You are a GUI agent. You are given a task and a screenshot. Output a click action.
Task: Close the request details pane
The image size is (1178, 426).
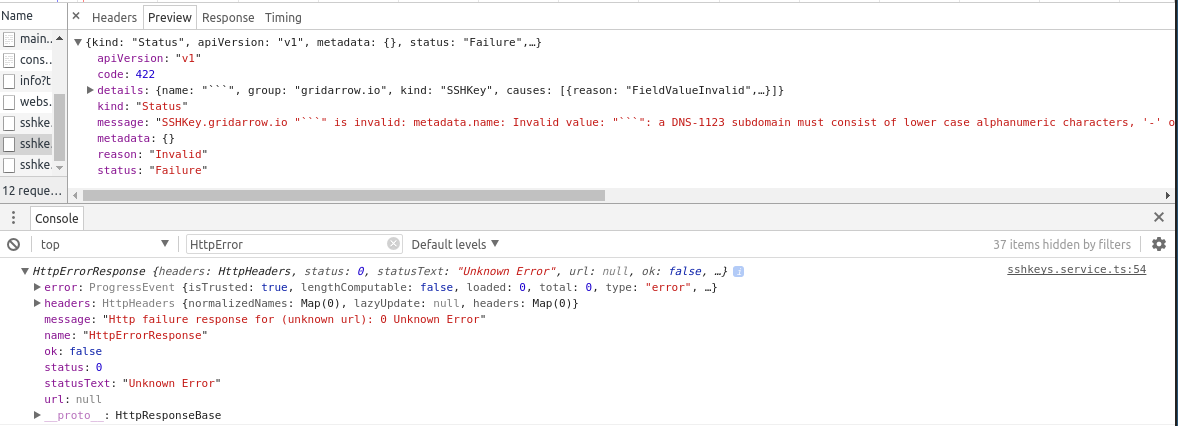tap(76, 17)
